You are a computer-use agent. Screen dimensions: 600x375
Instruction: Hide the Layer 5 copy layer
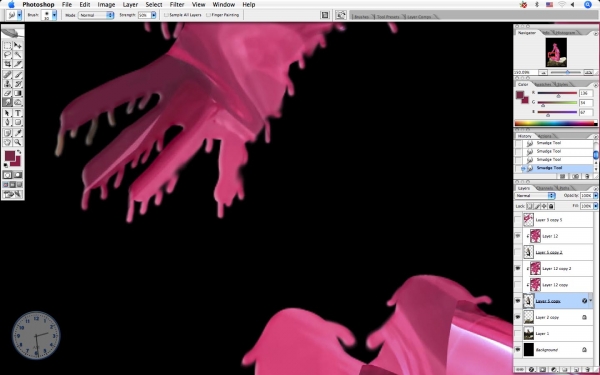click(518, 301)
